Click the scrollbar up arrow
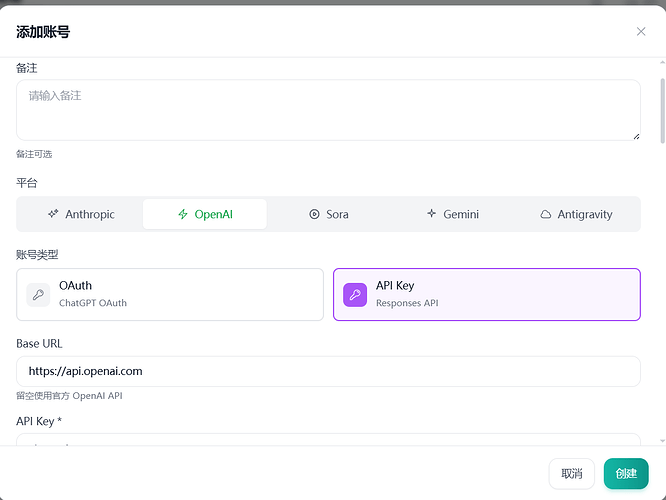 [663, 62]
